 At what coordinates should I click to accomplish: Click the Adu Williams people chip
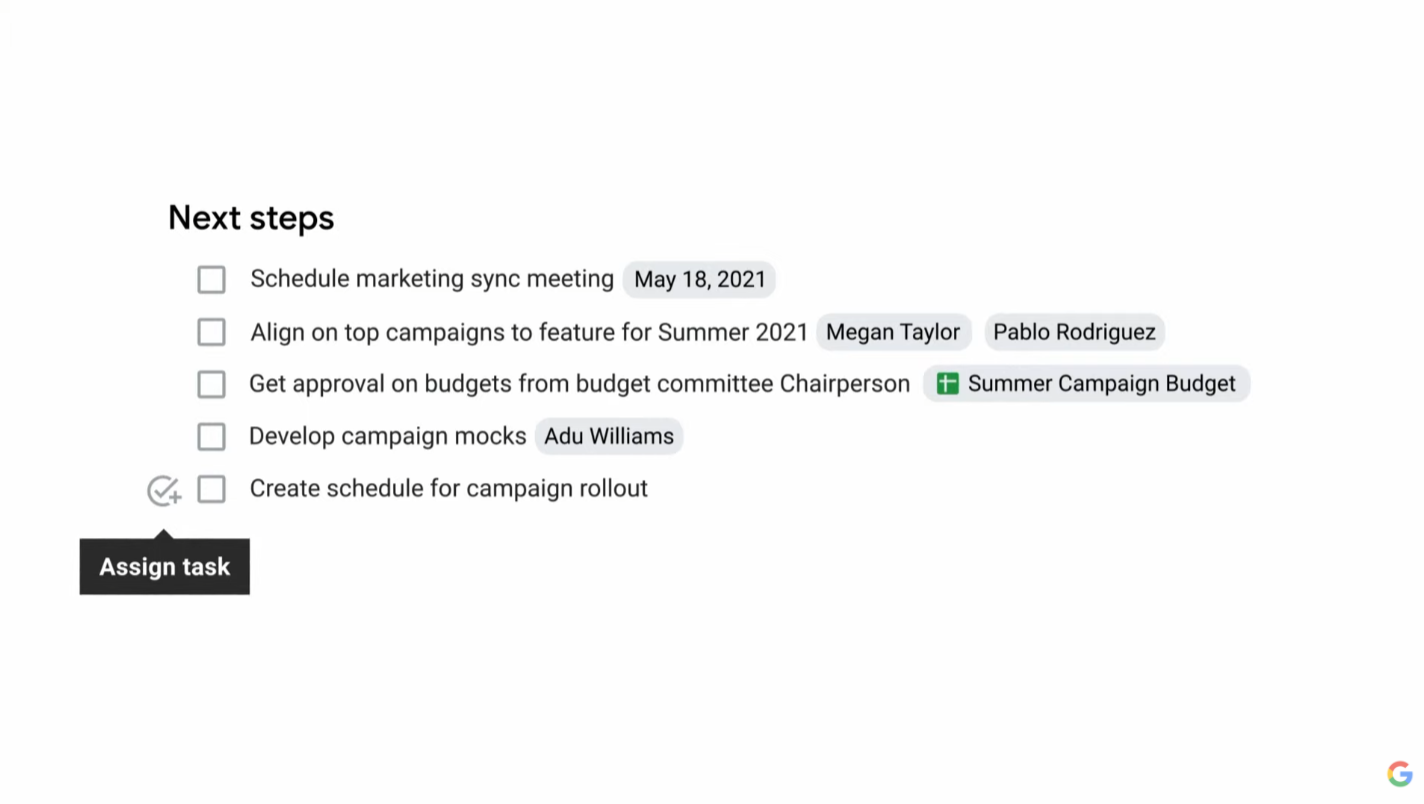(608, 437)
